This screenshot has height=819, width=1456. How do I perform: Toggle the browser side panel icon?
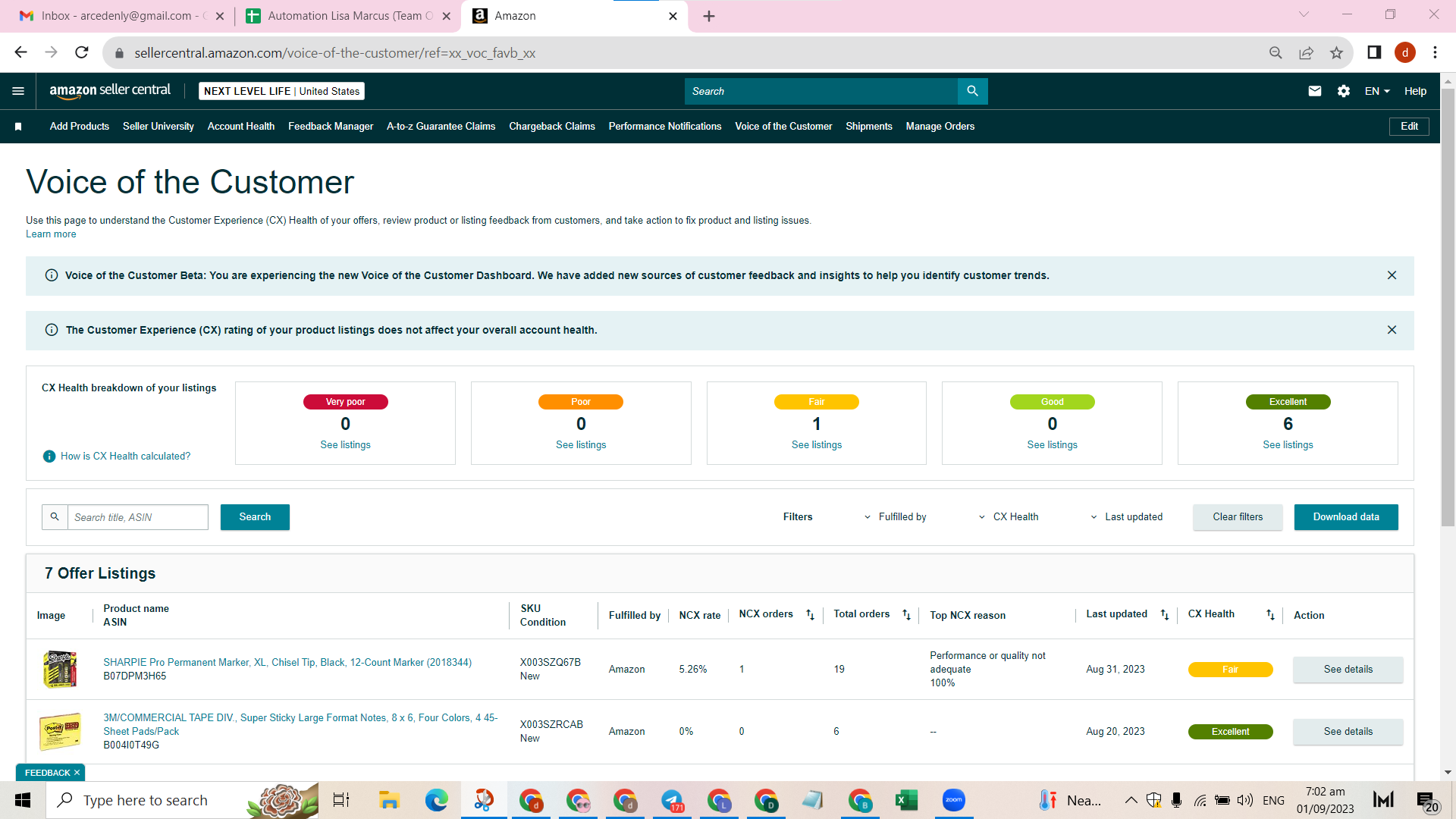point(1374,52)
